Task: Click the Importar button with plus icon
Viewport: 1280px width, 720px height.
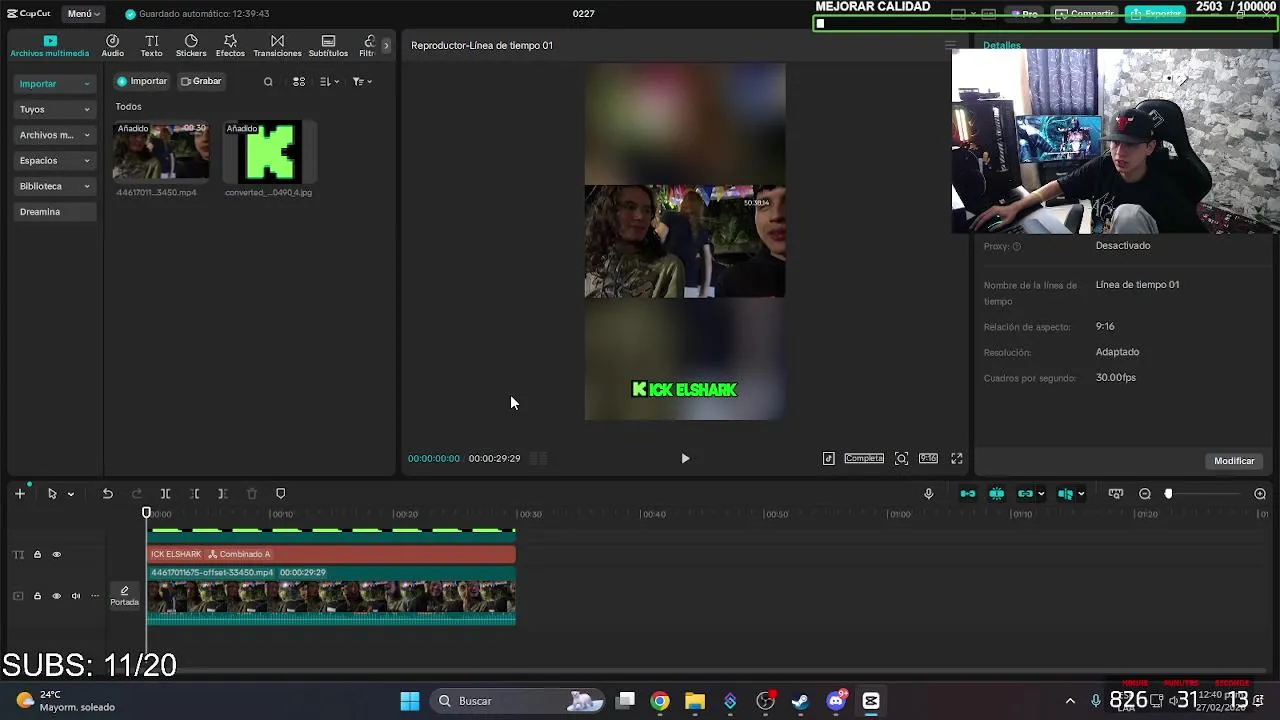Action: pos(142,81)
